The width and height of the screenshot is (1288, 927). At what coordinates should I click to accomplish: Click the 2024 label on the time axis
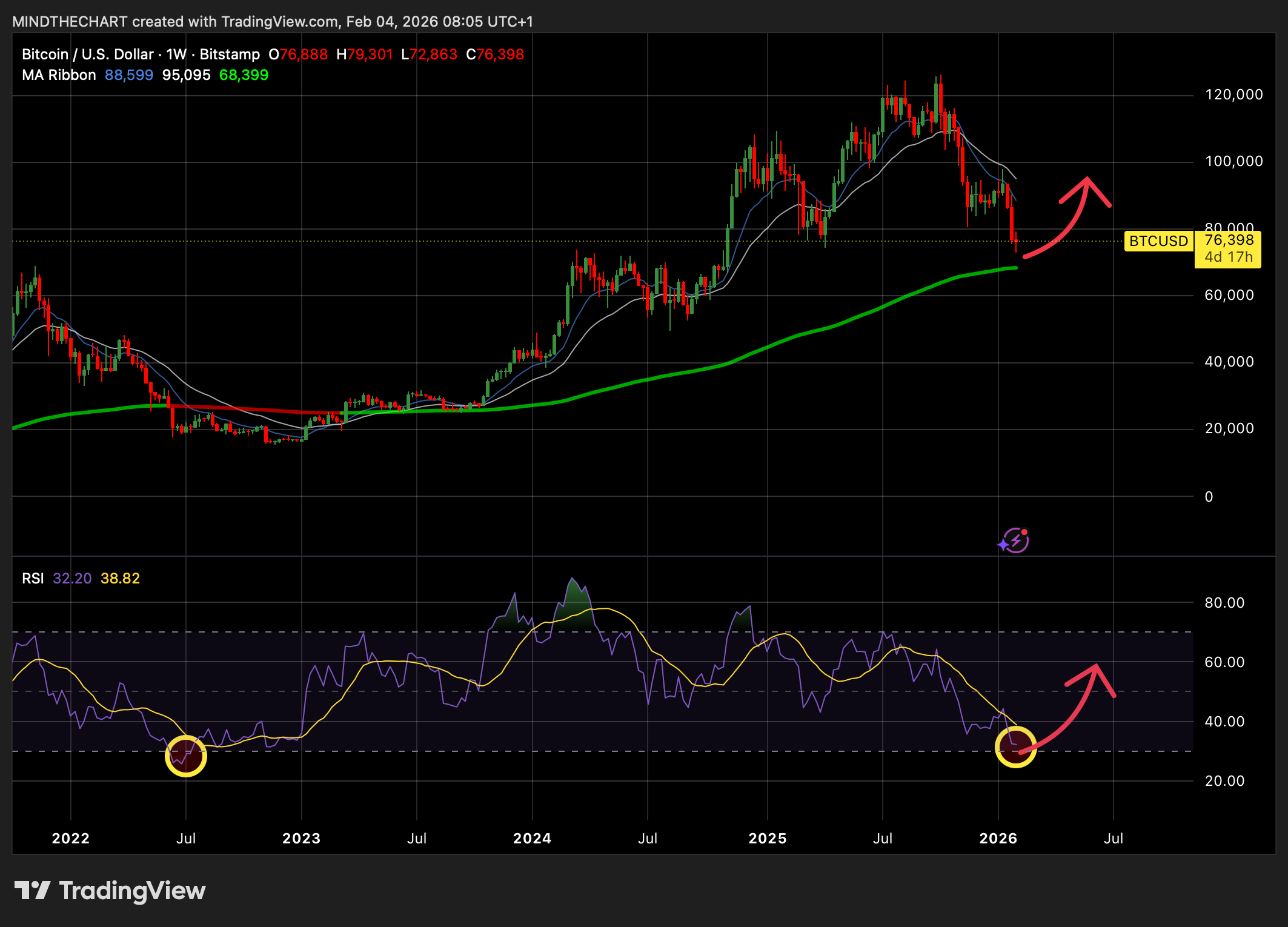[x=533, y=839]
